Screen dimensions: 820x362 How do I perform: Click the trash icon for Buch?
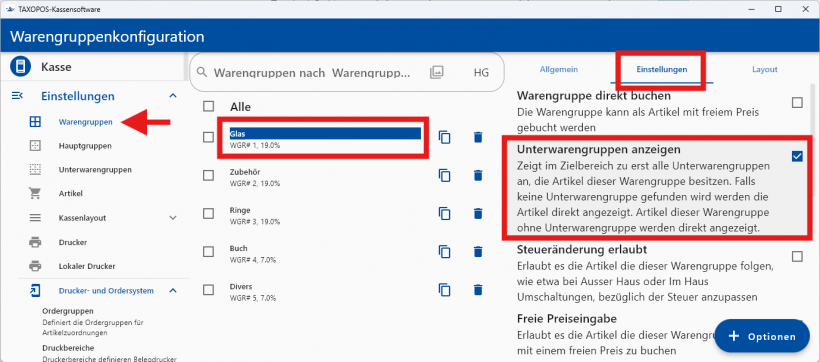click(477, 252)
